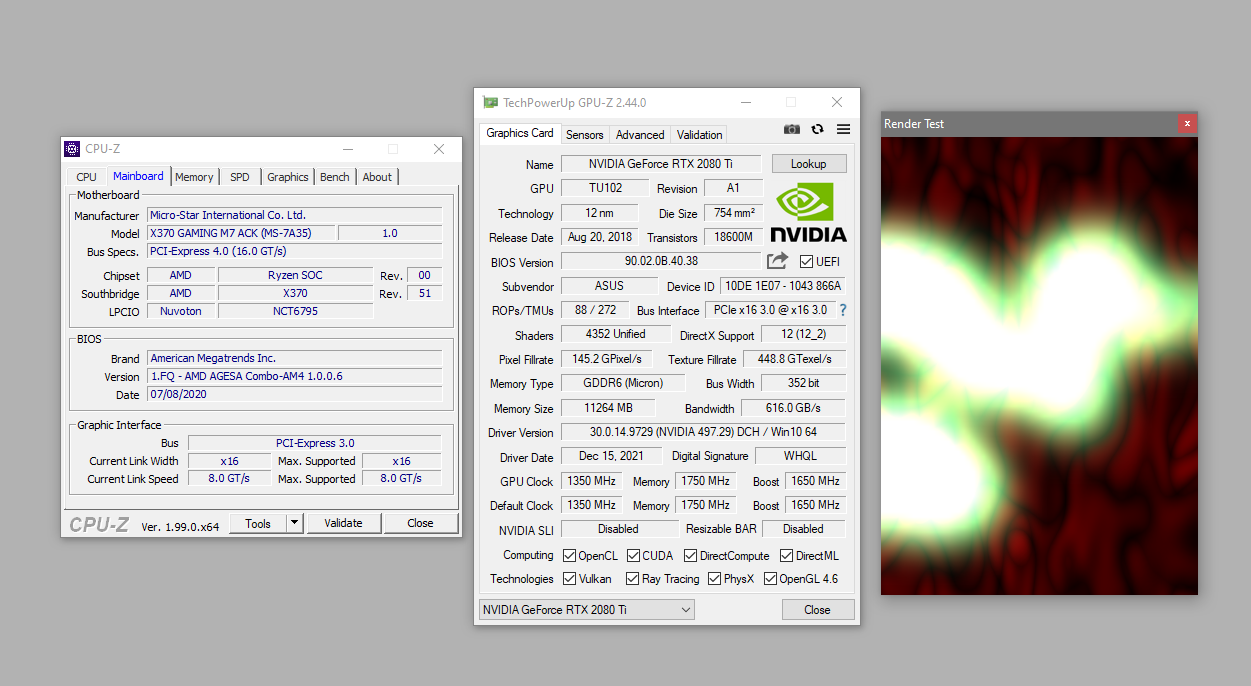Click the Close button in GPU-Z
Image resolution: width=1251 pixels, height=686 pixels.
click(x=817, y=610)
